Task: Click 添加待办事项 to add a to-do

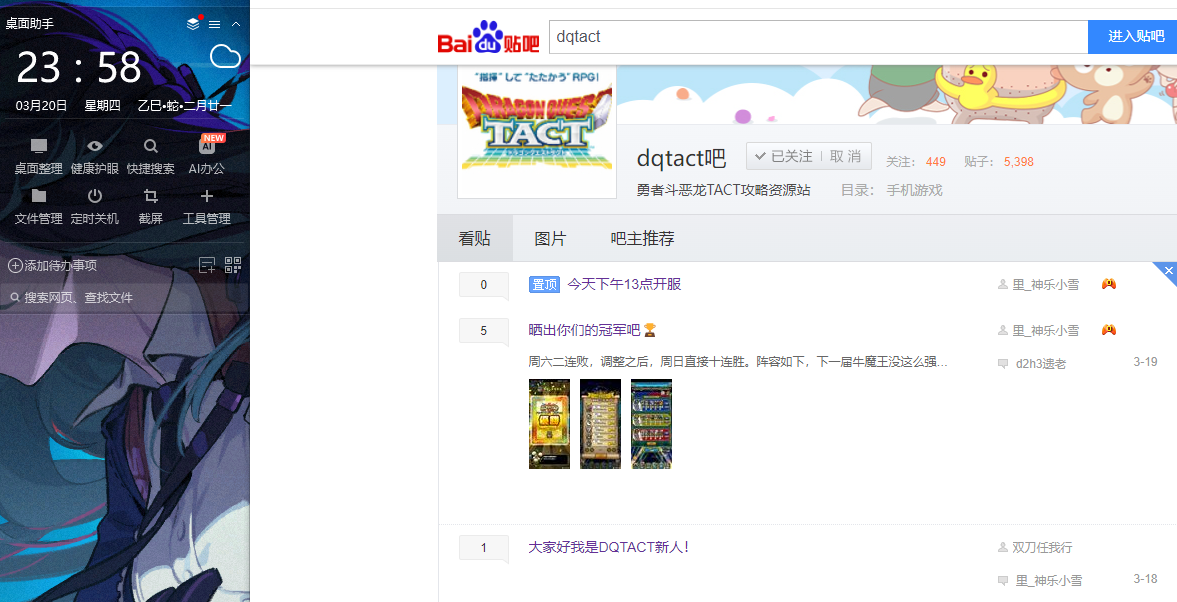Action: [x=53, y=265]
